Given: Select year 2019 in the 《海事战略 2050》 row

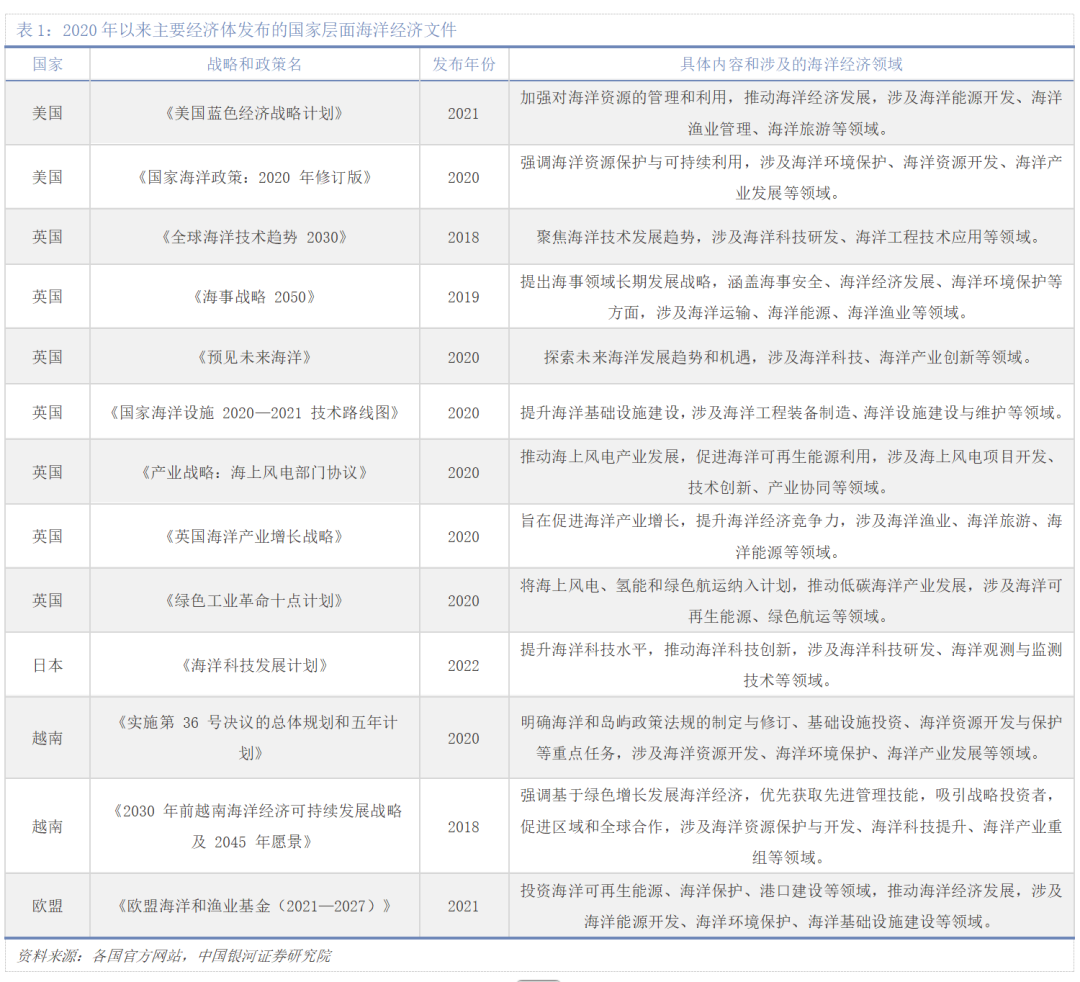Looking at the screenshot, I should pyautogui.click(x=464, y=297).
